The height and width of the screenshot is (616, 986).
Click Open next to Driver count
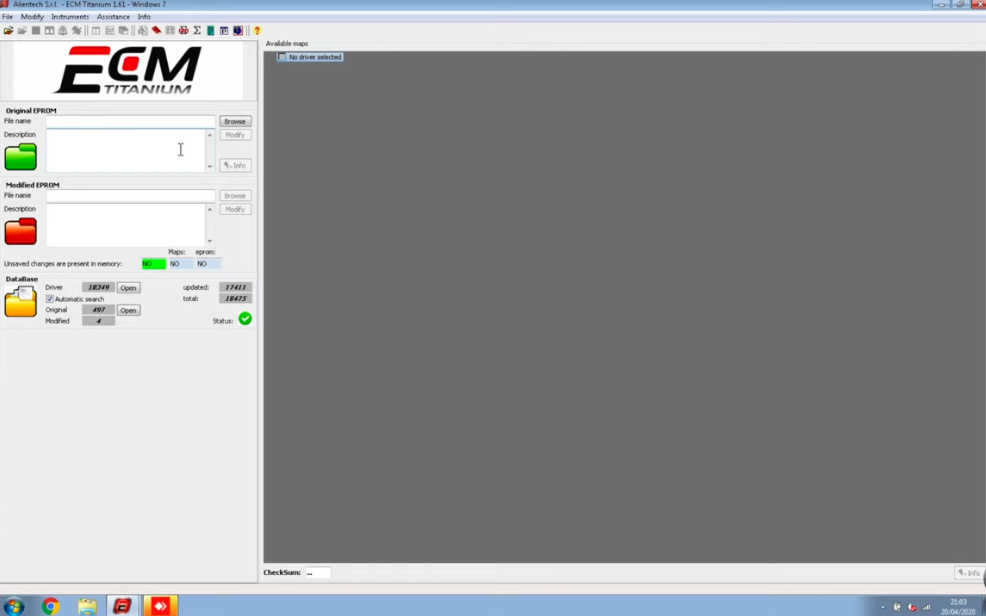click(x=128, y=288)
